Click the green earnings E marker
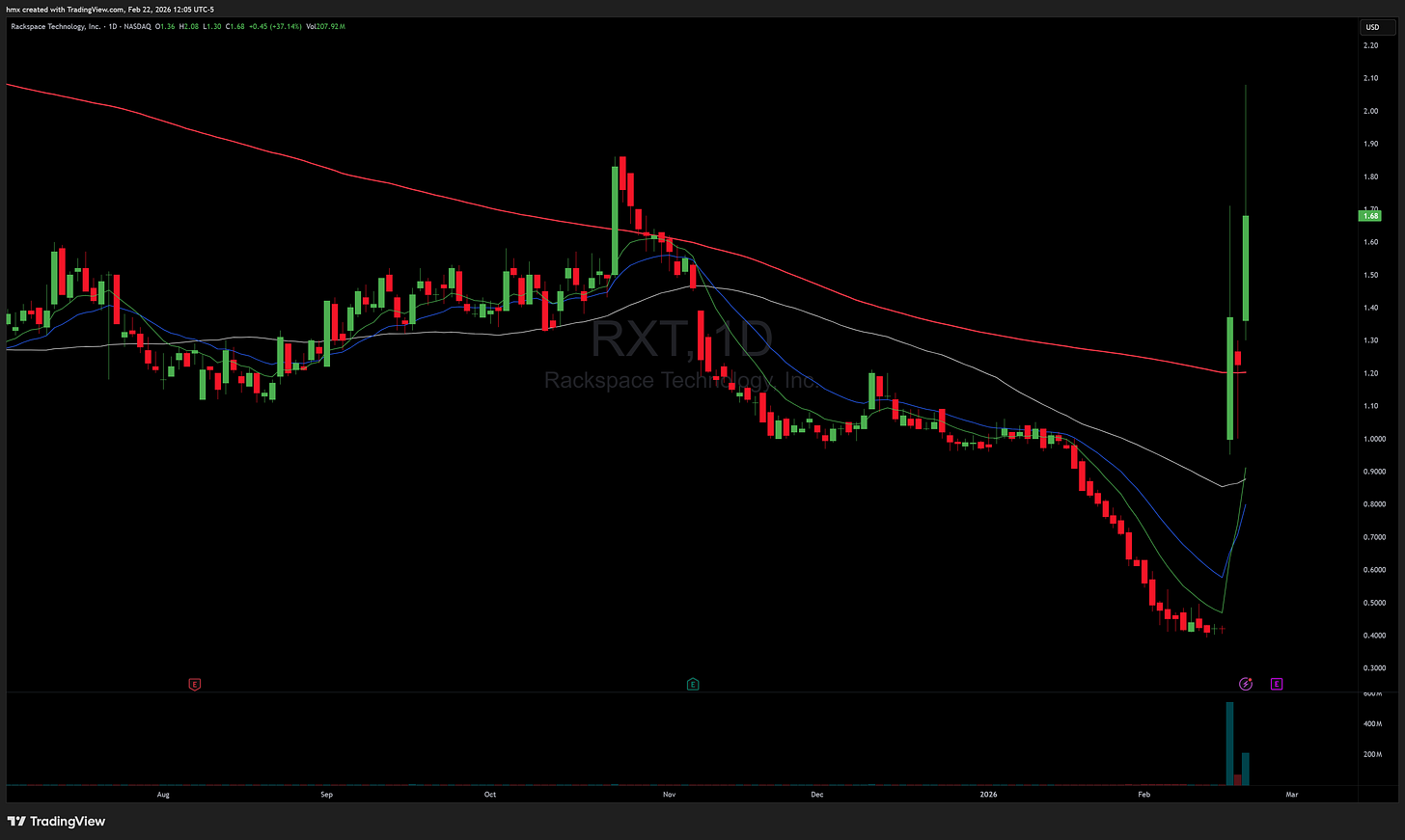 point(693,684)
